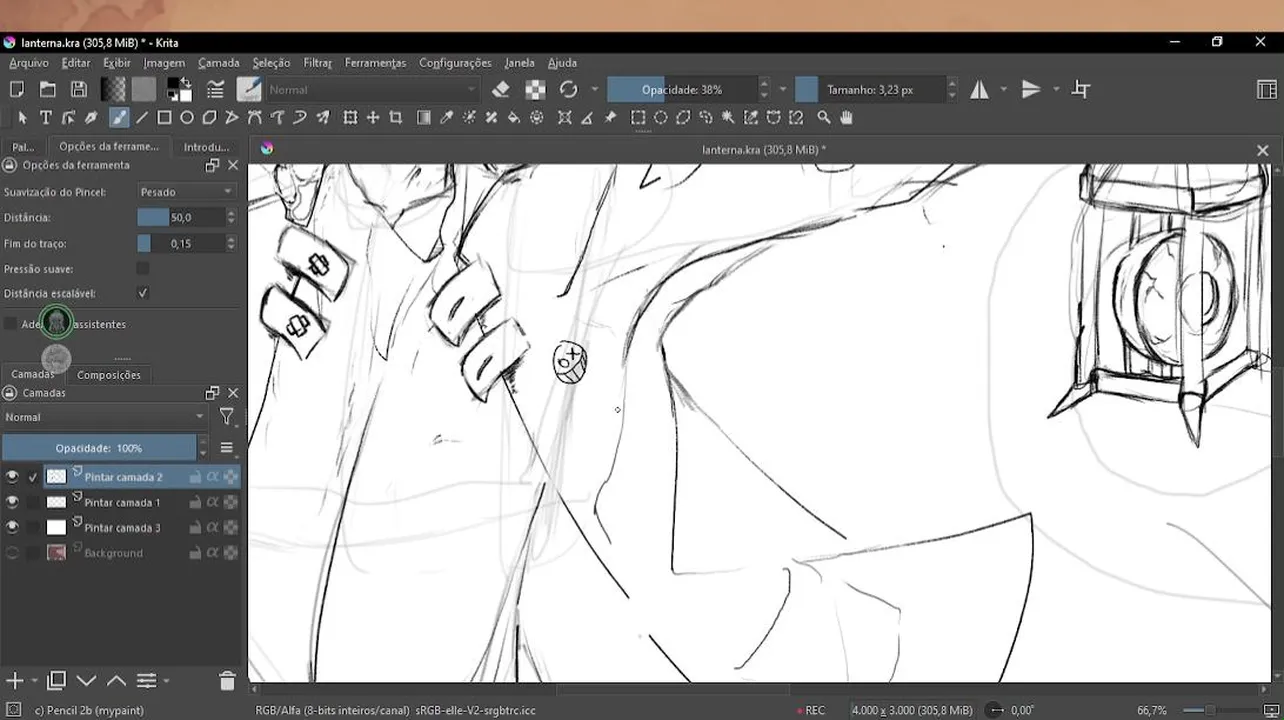Open the brush blending mode dropdown
Screen dimensions: 1284x720
click(x=373, y=89)
